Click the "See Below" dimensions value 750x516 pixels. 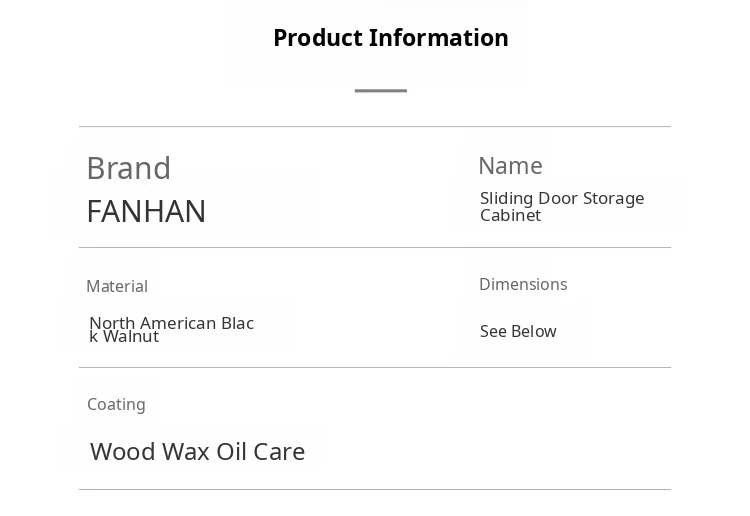(518, 331)
